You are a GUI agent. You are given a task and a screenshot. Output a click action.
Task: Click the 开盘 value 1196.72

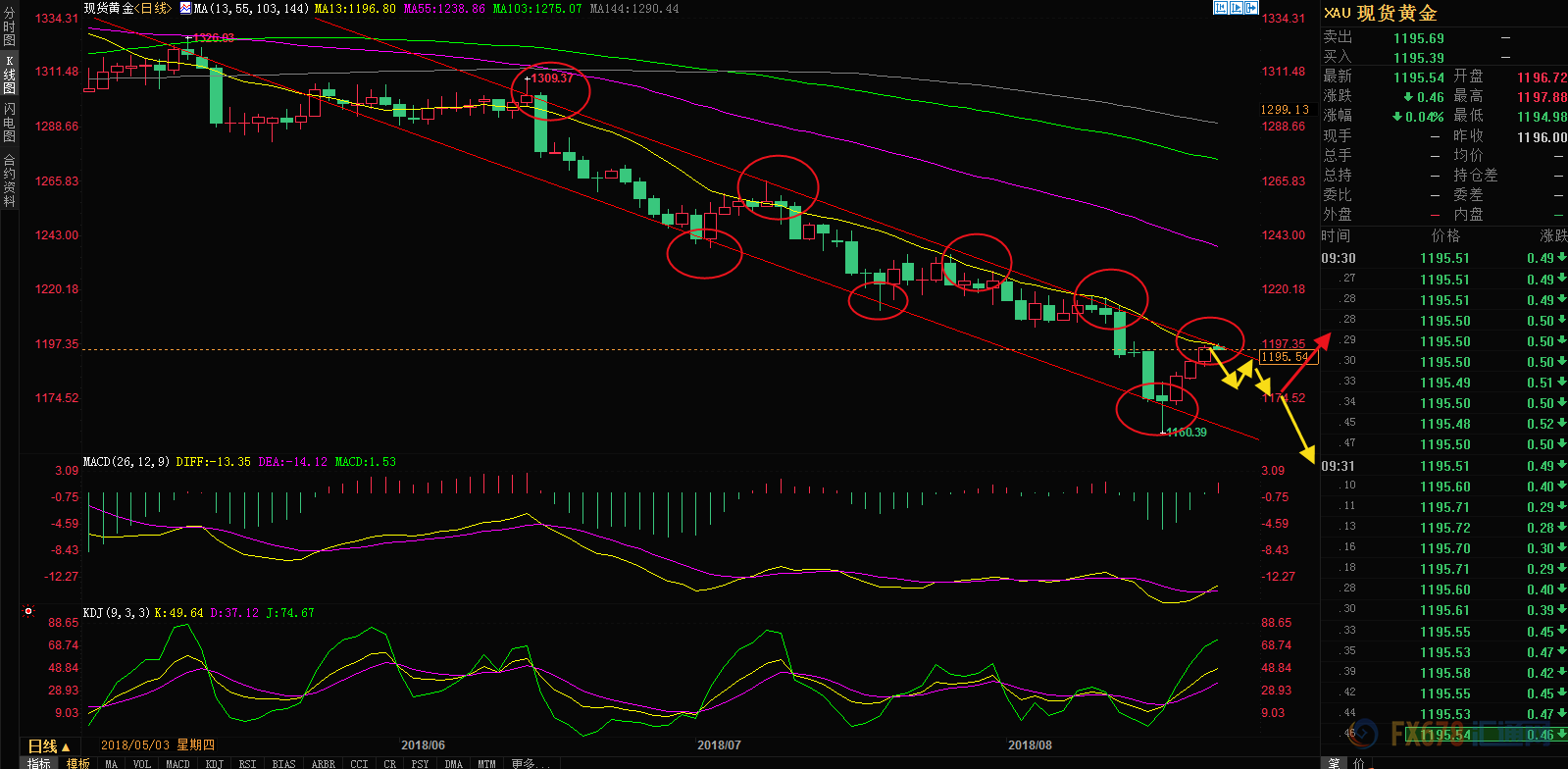[x=1542, y=77]
